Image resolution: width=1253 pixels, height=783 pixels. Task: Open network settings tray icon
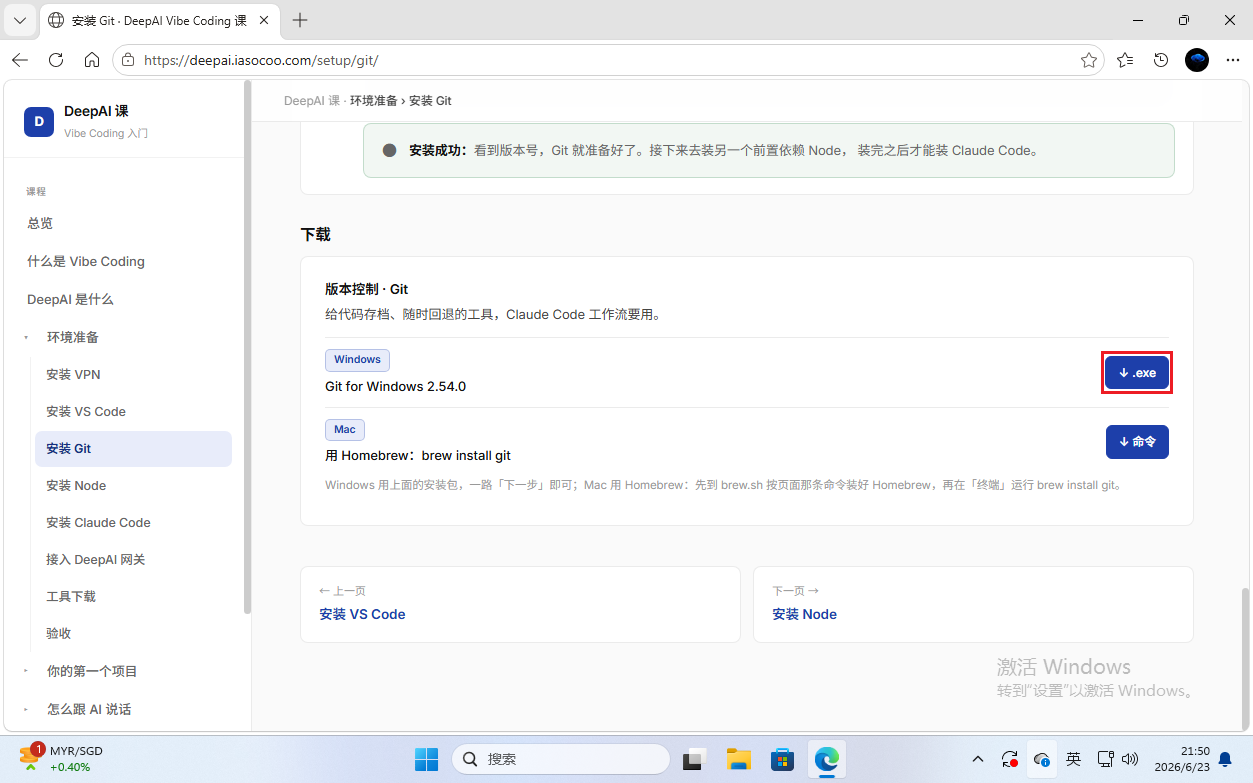(x=1105, y=759)
